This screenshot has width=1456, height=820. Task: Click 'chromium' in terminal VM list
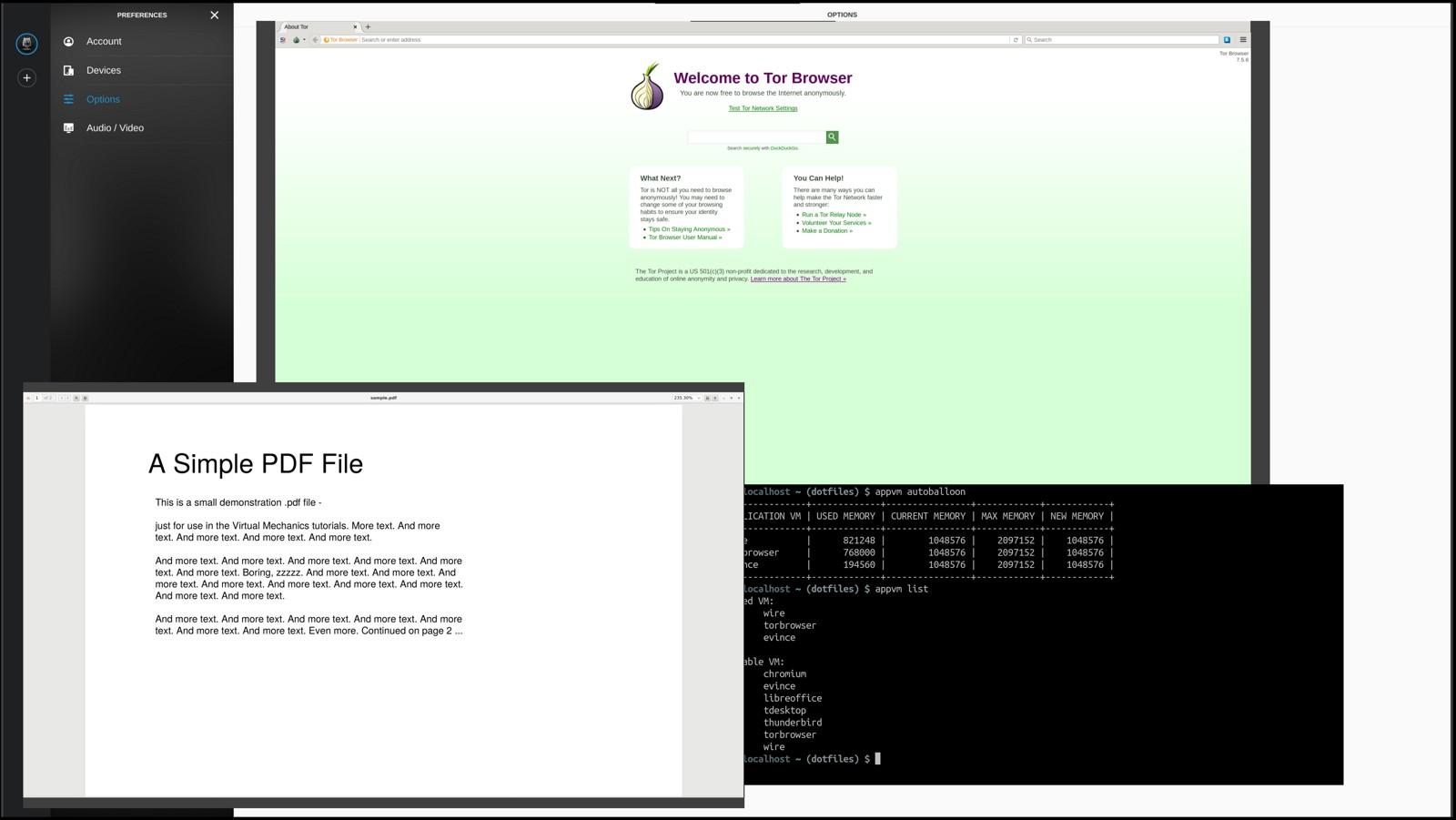point(784,674)
